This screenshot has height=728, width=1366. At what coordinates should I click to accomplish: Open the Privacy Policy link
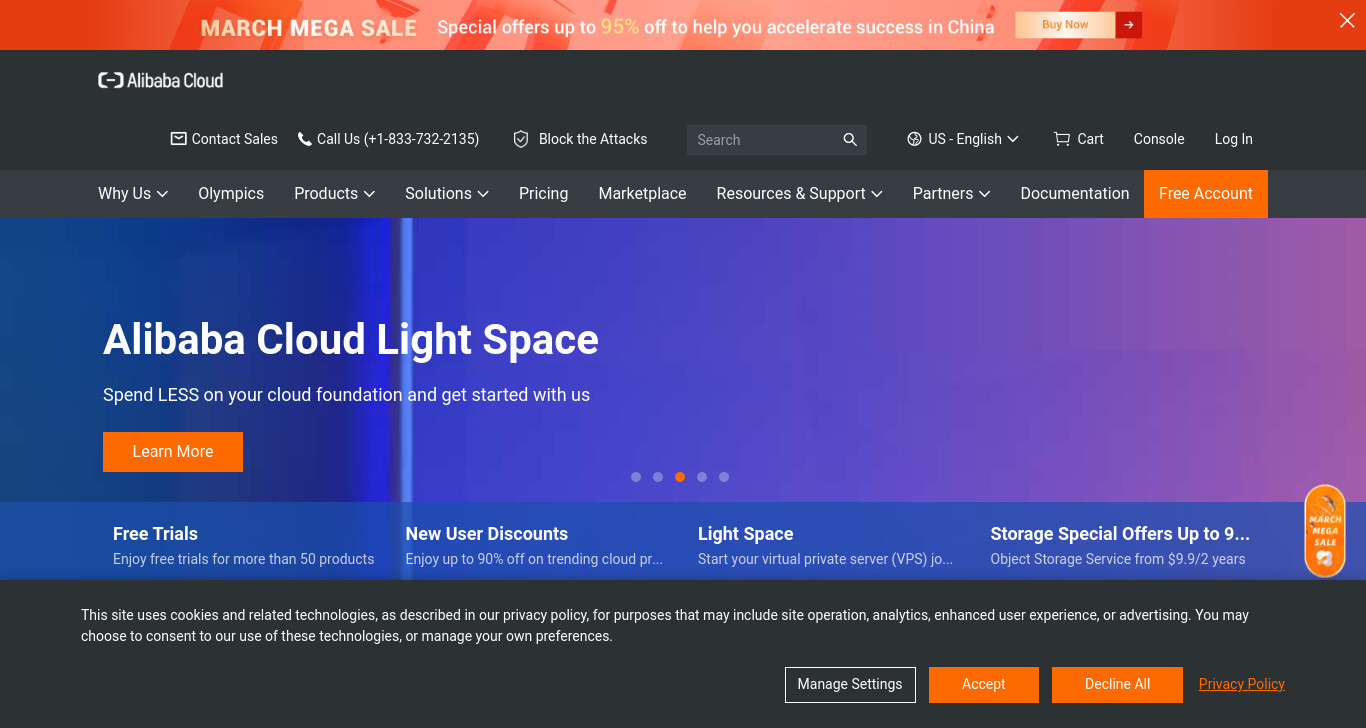coord(1242,684)
